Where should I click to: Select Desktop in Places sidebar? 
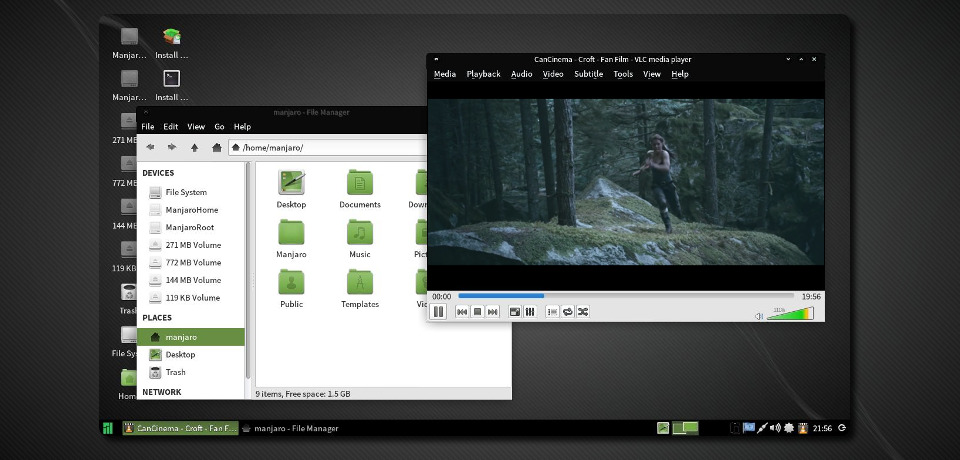tap(190, 355)
